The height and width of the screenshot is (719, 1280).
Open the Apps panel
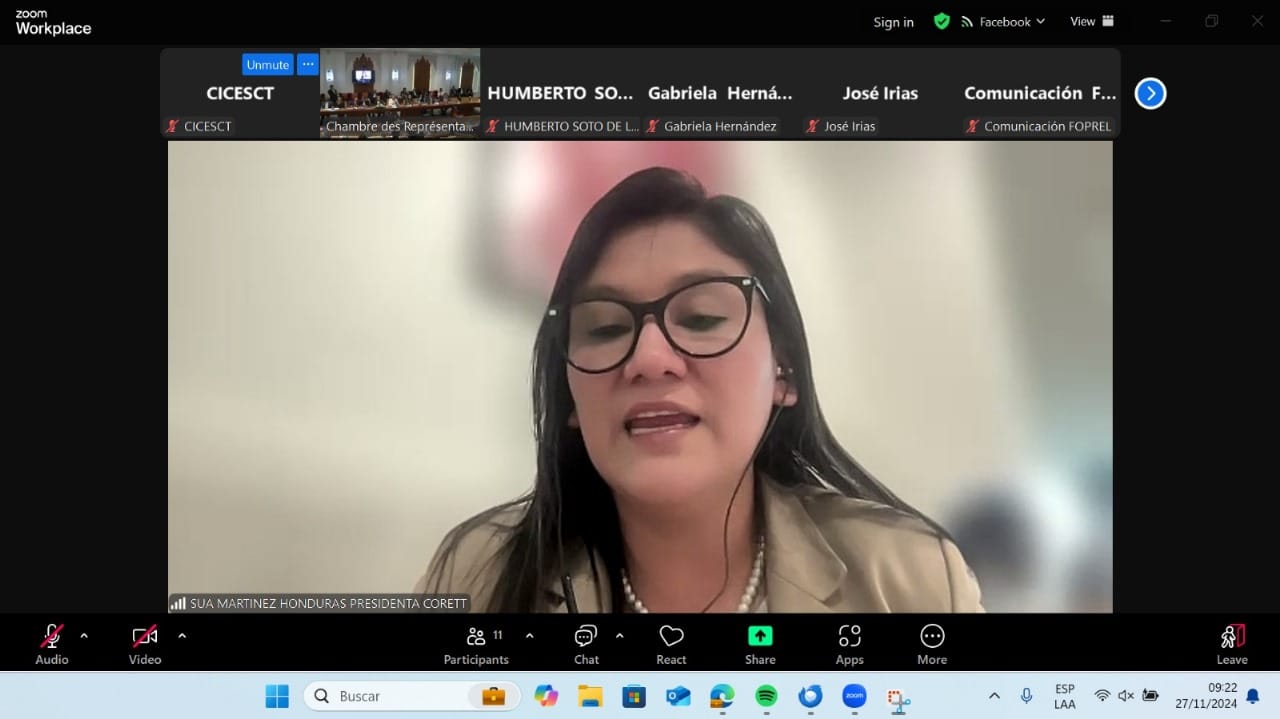(850, 644)
